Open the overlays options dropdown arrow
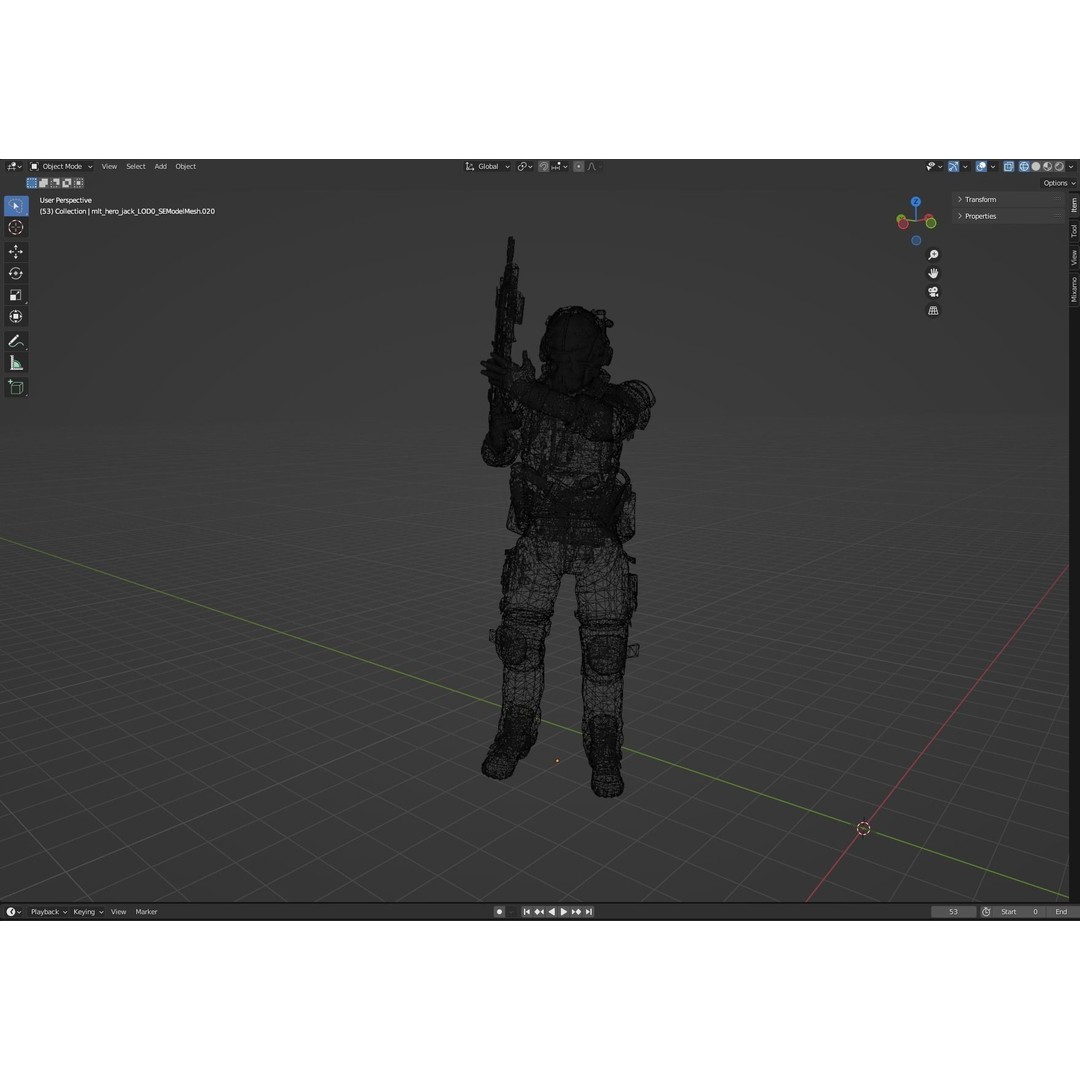Image resolution: width=1080 pixels, height=1080 pixels. [x=993, y=167]
